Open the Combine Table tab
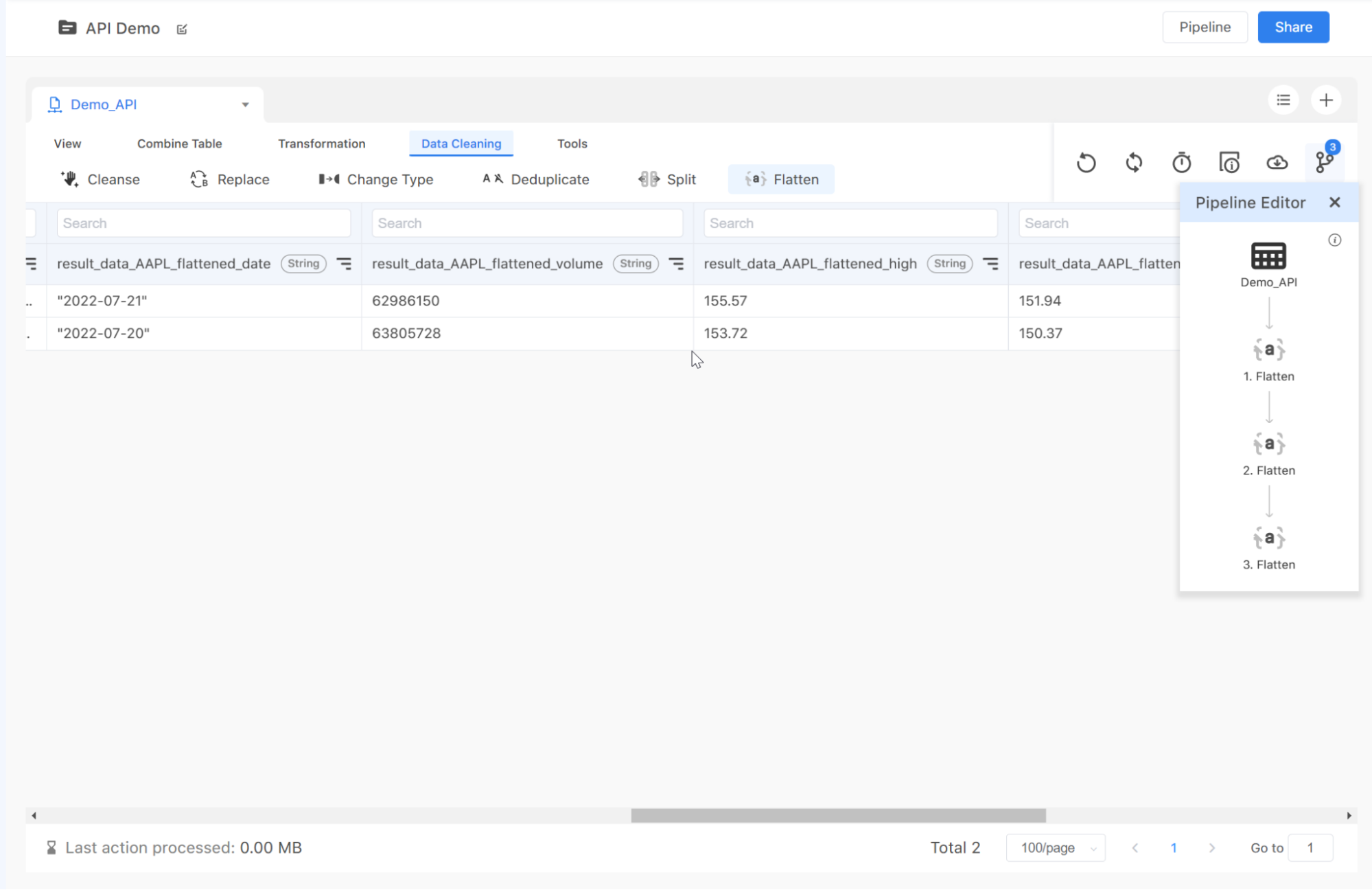 click(179, 144)
